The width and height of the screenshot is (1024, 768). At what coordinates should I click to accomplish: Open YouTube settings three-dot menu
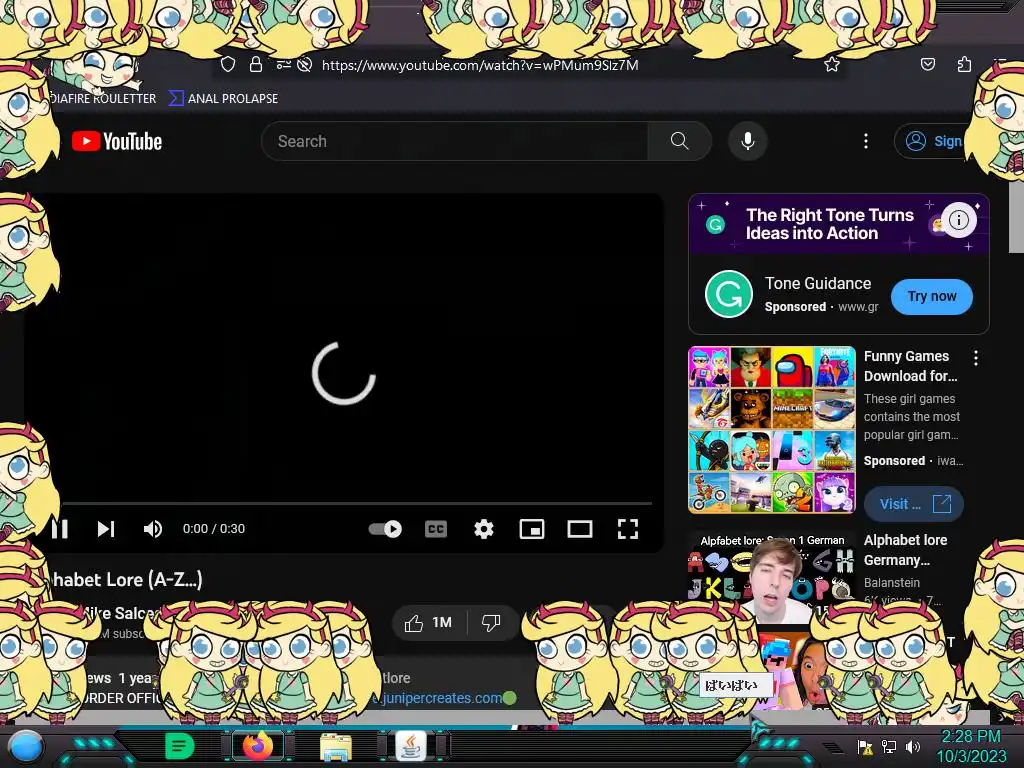866,141
